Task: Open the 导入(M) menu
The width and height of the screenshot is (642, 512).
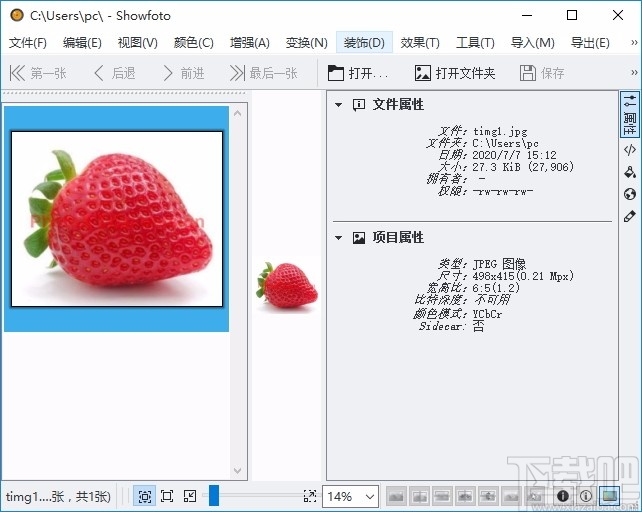Action: coord(532,43)
